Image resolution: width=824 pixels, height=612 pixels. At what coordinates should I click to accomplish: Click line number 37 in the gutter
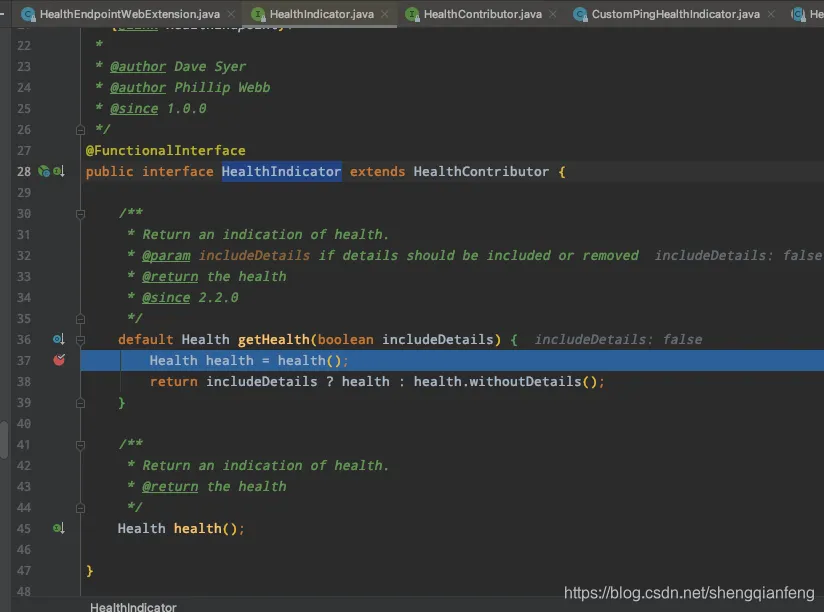tap(24, 360)
